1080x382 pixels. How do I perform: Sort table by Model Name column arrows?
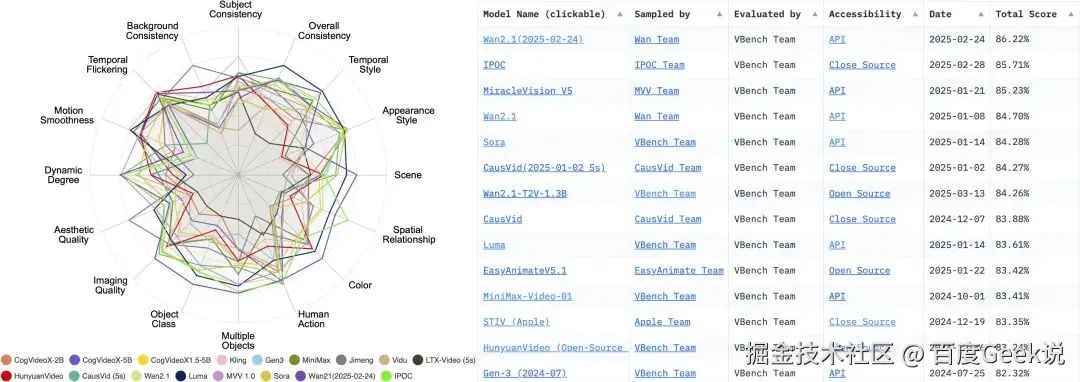click(619, 14)
